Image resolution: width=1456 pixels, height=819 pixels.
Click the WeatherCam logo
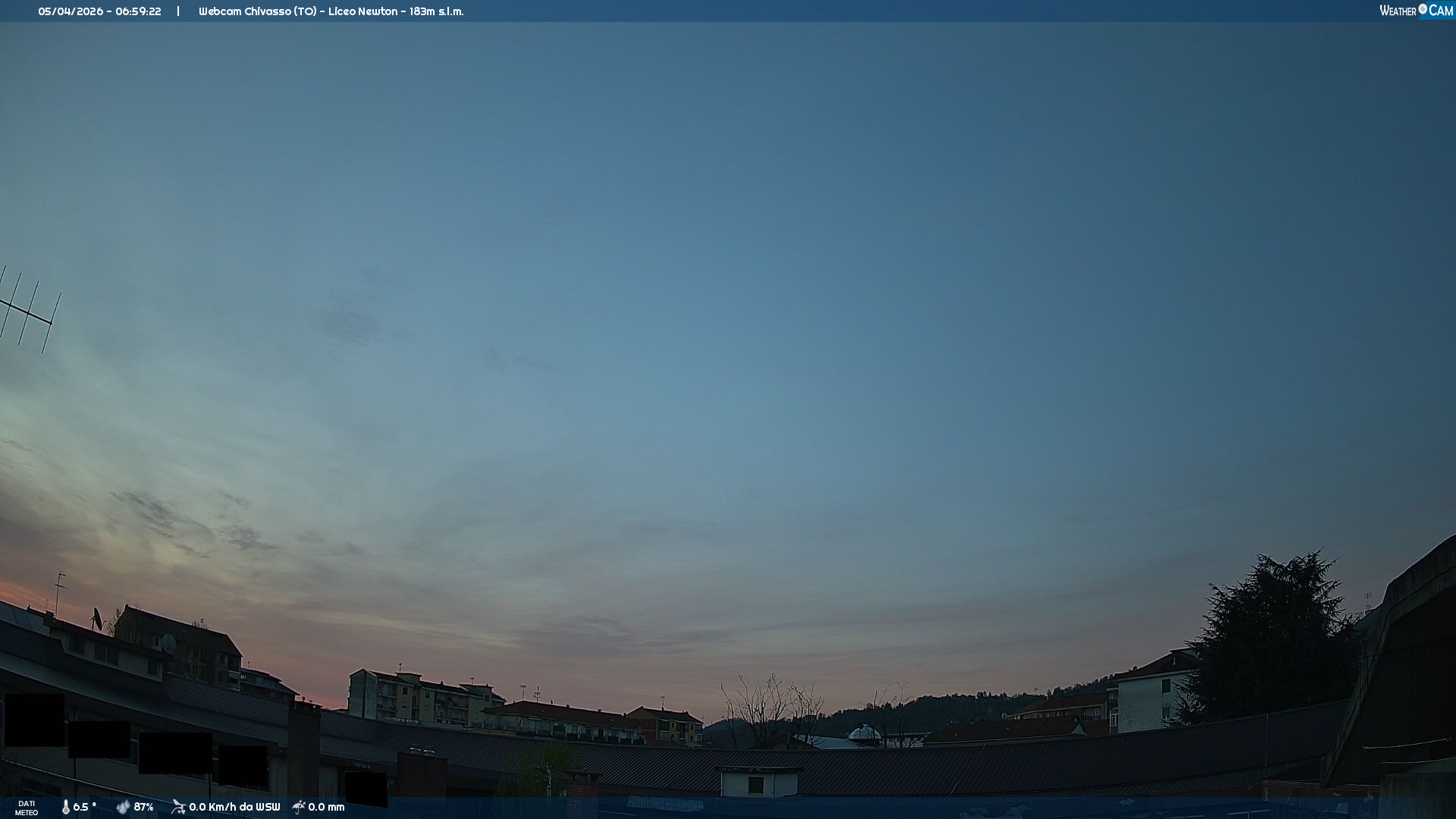[1416, 11]
